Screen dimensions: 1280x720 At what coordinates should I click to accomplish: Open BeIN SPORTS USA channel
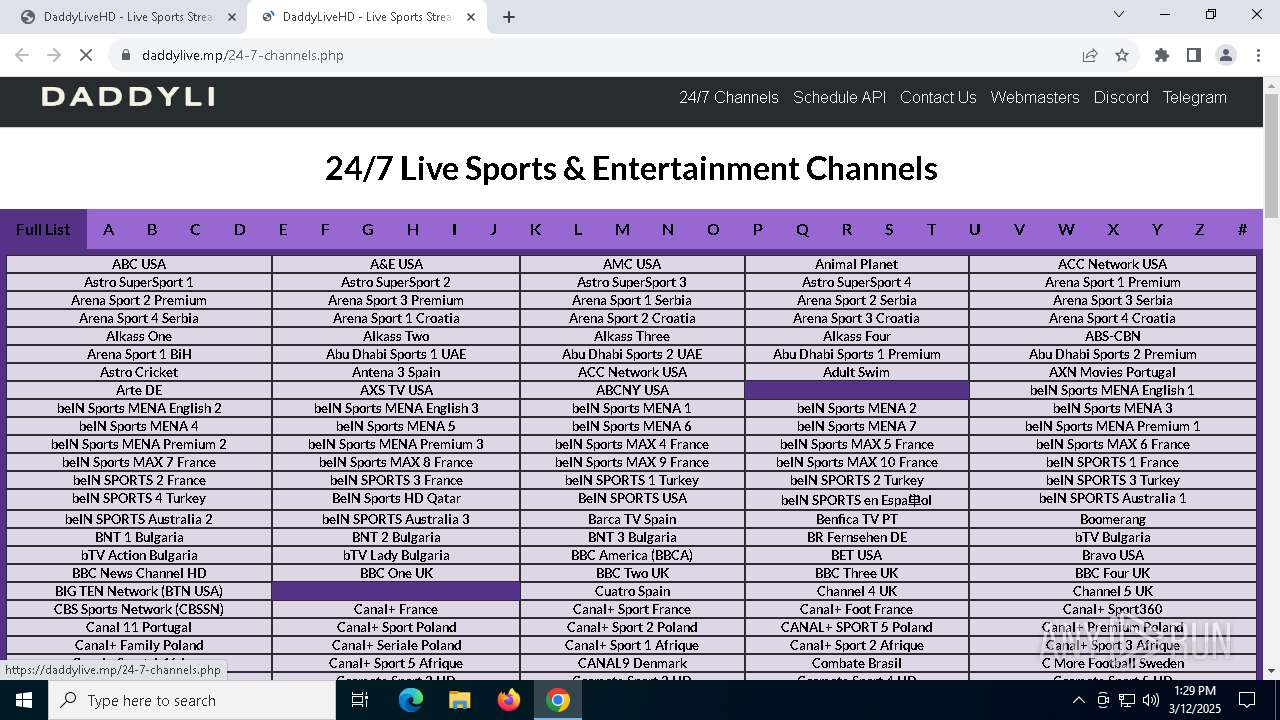[x=632, y=498]
